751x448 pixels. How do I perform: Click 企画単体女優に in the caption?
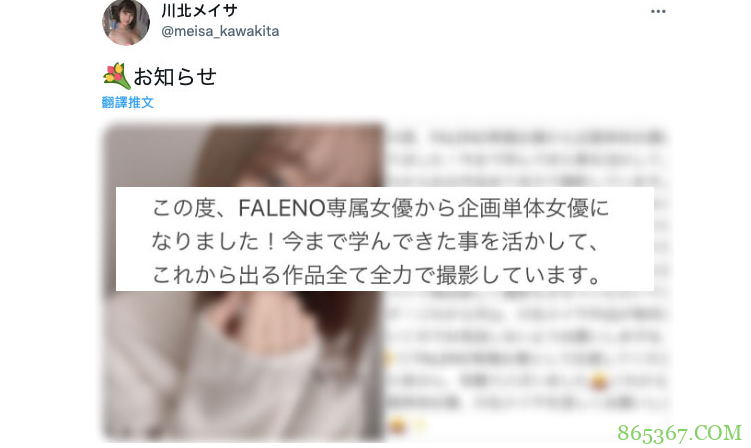click(533, 208)
